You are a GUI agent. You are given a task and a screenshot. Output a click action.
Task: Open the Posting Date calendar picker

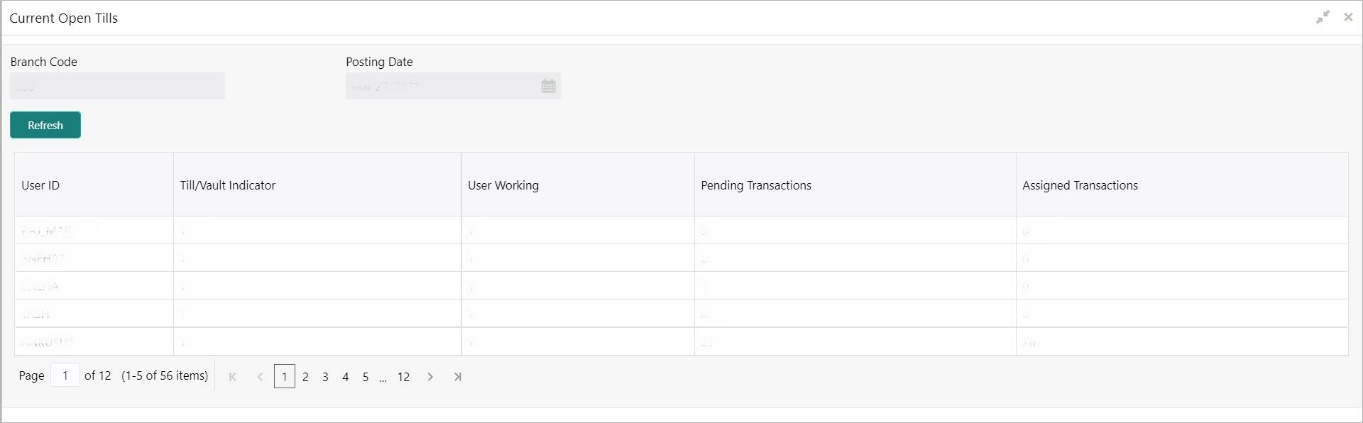(548, 87)
